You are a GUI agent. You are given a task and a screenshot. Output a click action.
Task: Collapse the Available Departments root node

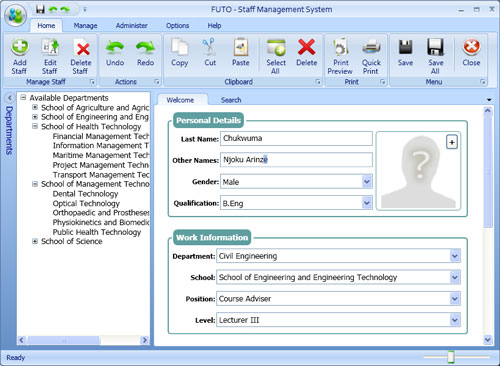(x=23, y=98)
